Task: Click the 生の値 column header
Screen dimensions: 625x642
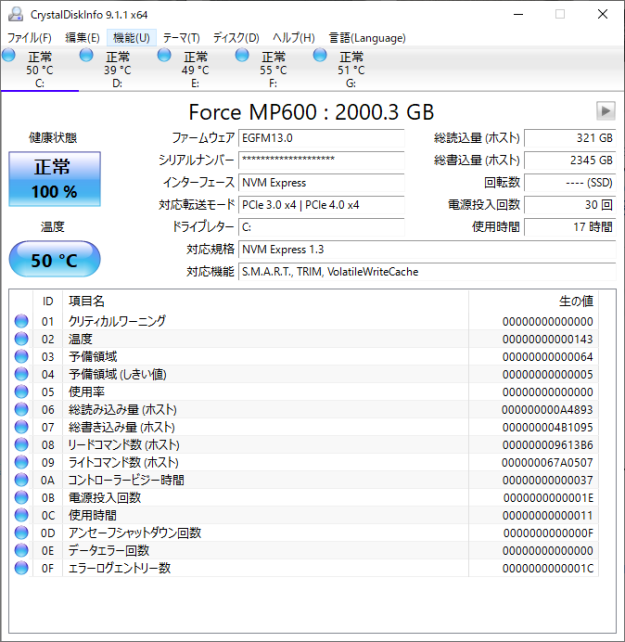Action: pyautogui.click(x=575, y=301)
